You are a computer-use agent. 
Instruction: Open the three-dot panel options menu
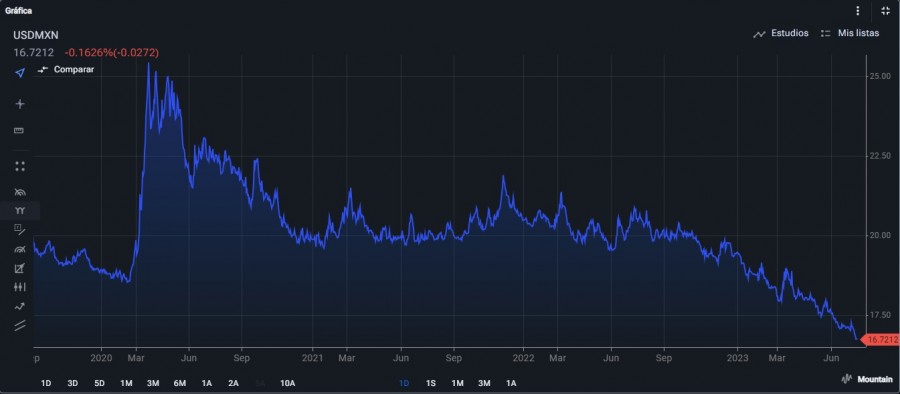[858, 11]
